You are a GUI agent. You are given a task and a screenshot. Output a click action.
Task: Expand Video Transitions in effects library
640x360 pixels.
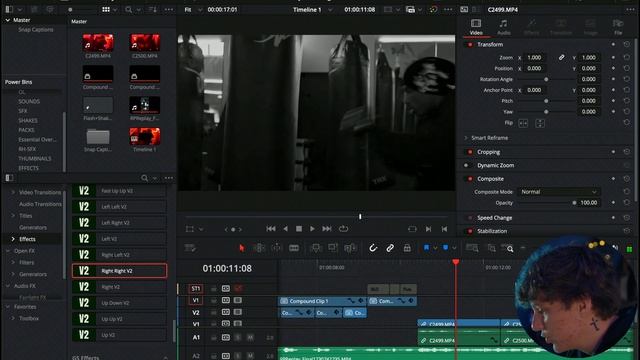[x=13, y=192]
